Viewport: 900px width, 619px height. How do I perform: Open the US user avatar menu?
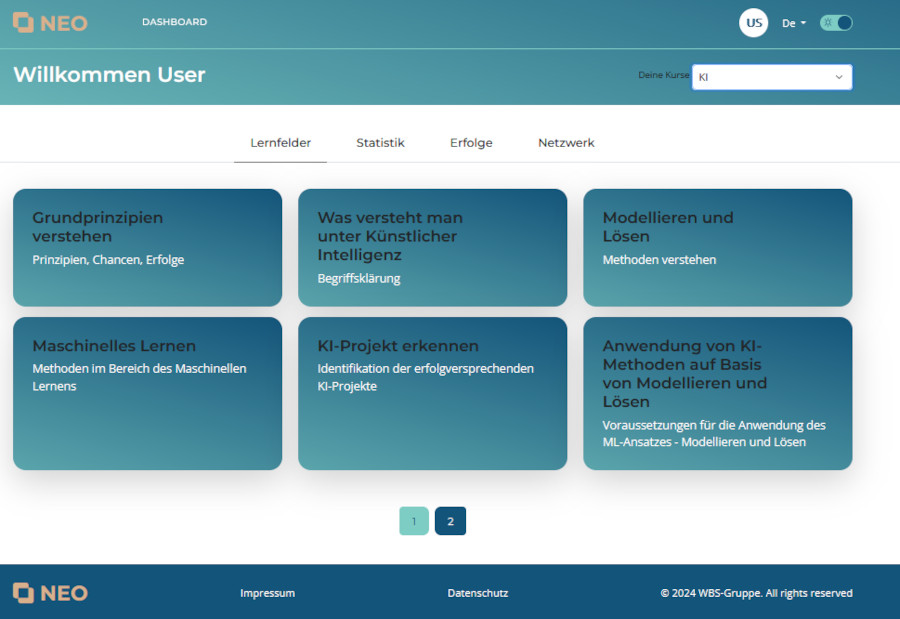pos(753,23)
